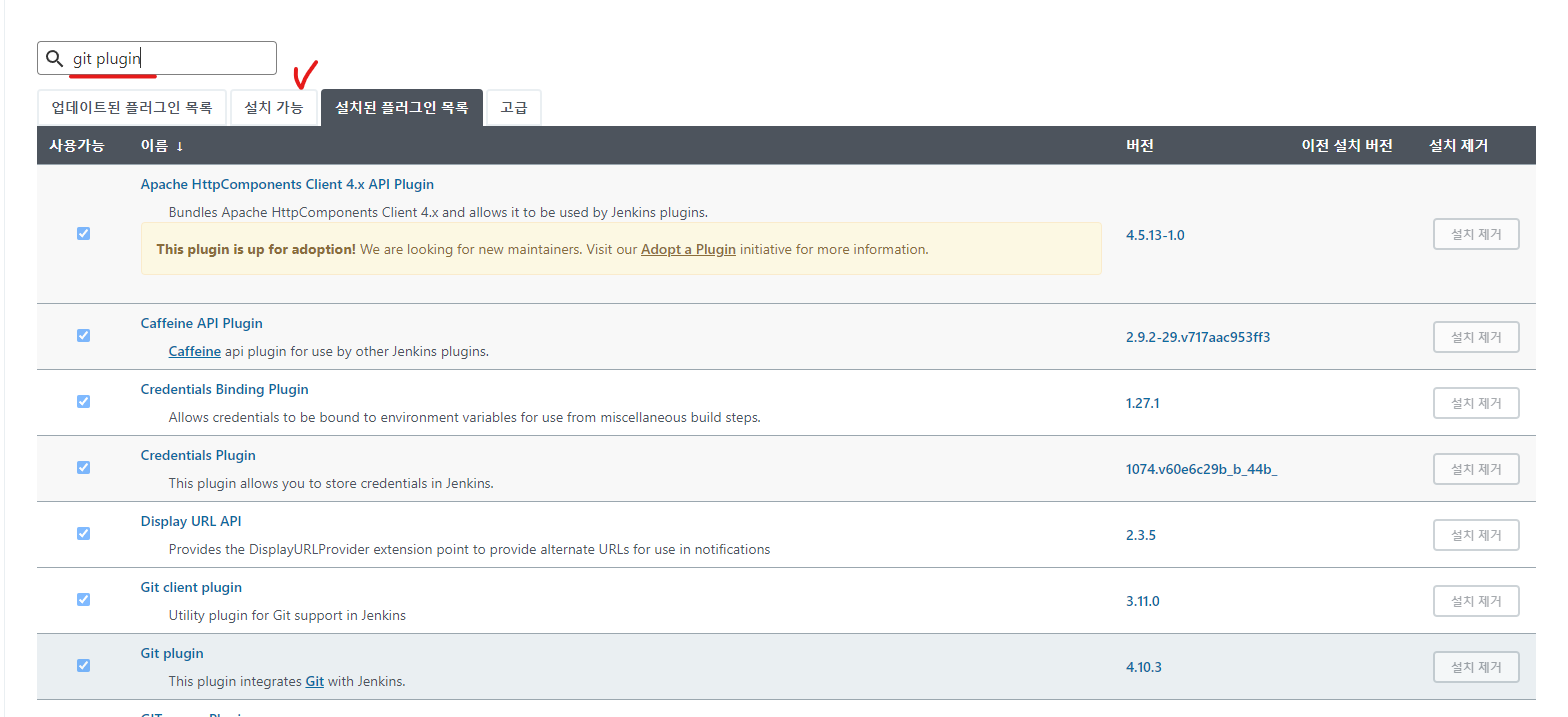
Task: Open the 고급 tab
Action: pos(514,107)
